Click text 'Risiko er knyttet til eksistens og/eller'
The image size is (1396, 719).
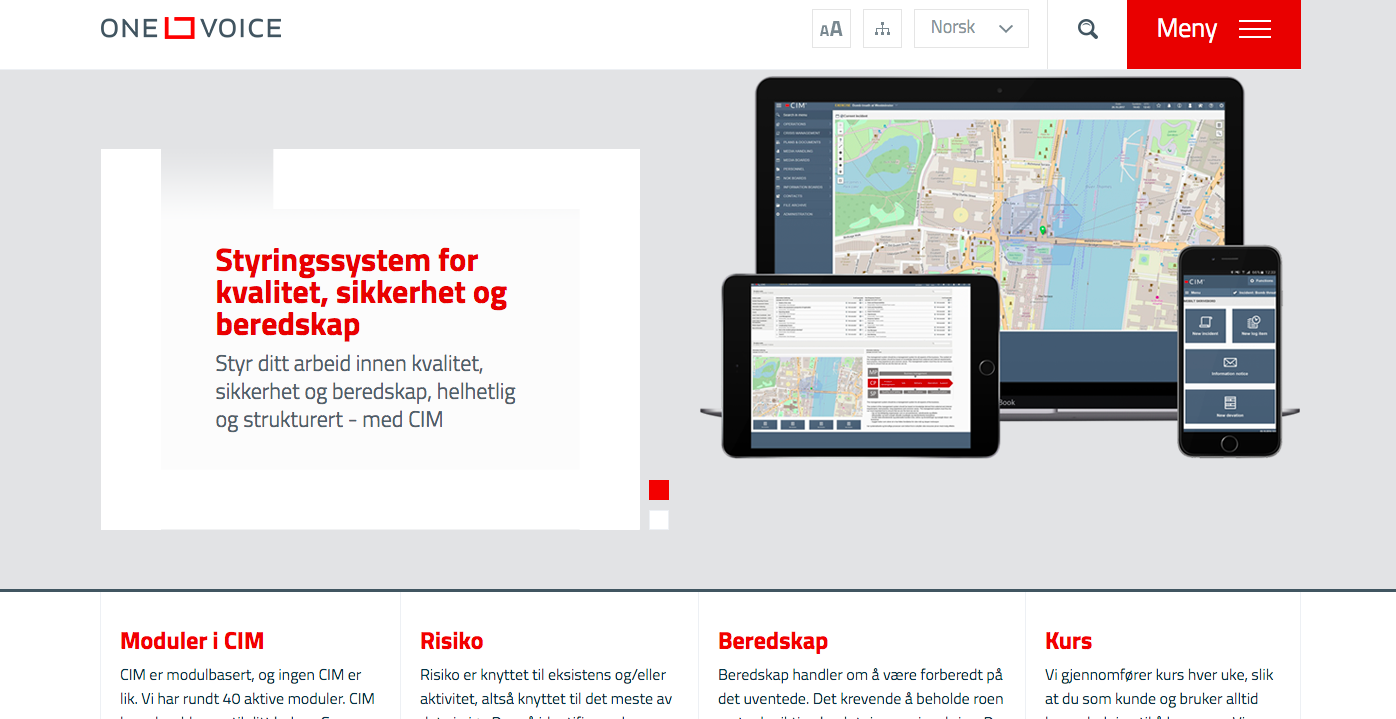point(543,675)
